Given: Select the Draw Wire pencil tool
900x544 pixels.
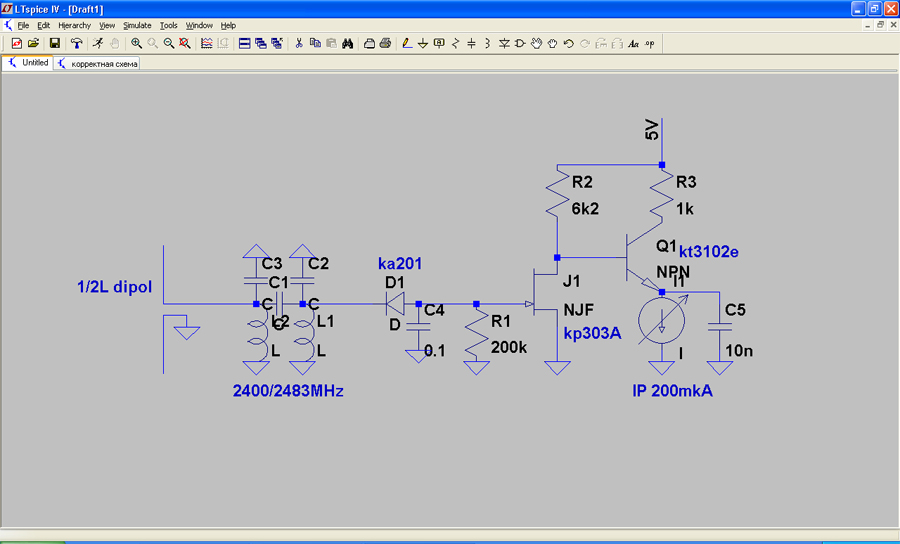Looking at the screenshot, I should [407, 44].
